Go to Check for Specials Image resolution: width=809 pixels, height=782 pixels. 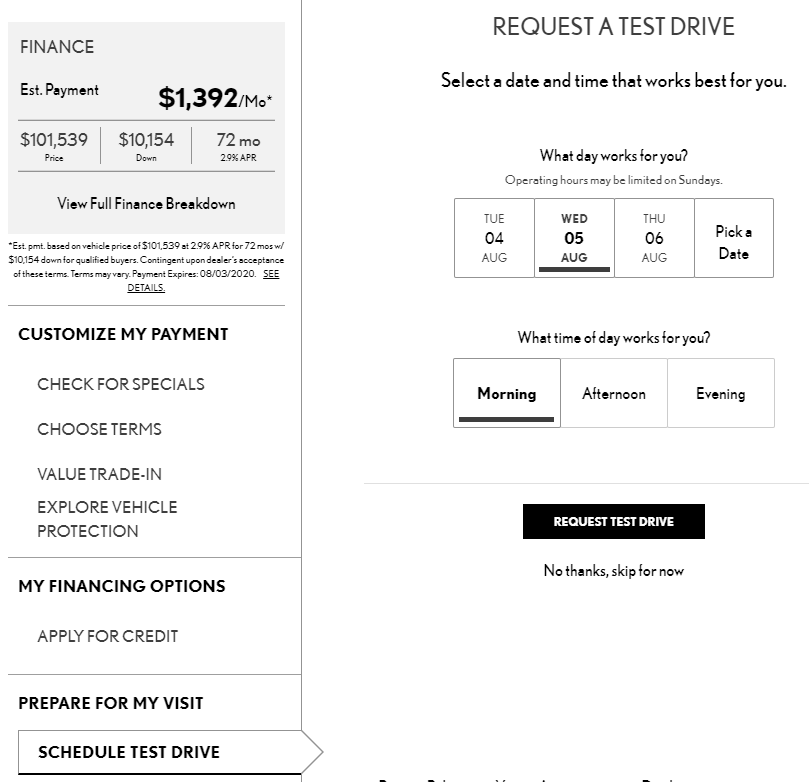(x=120, y=384)
